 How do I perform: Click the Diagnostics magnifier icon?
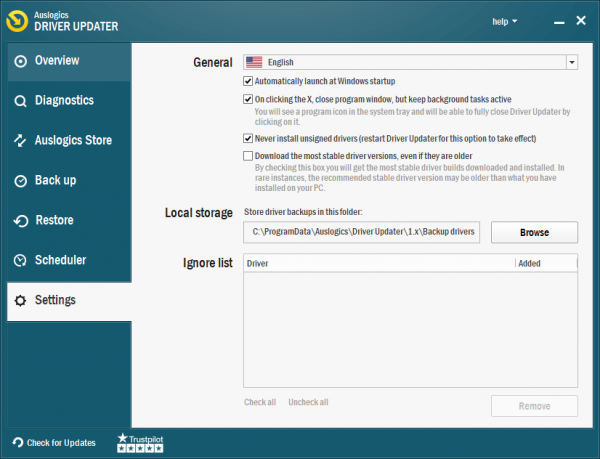[20, 101]
